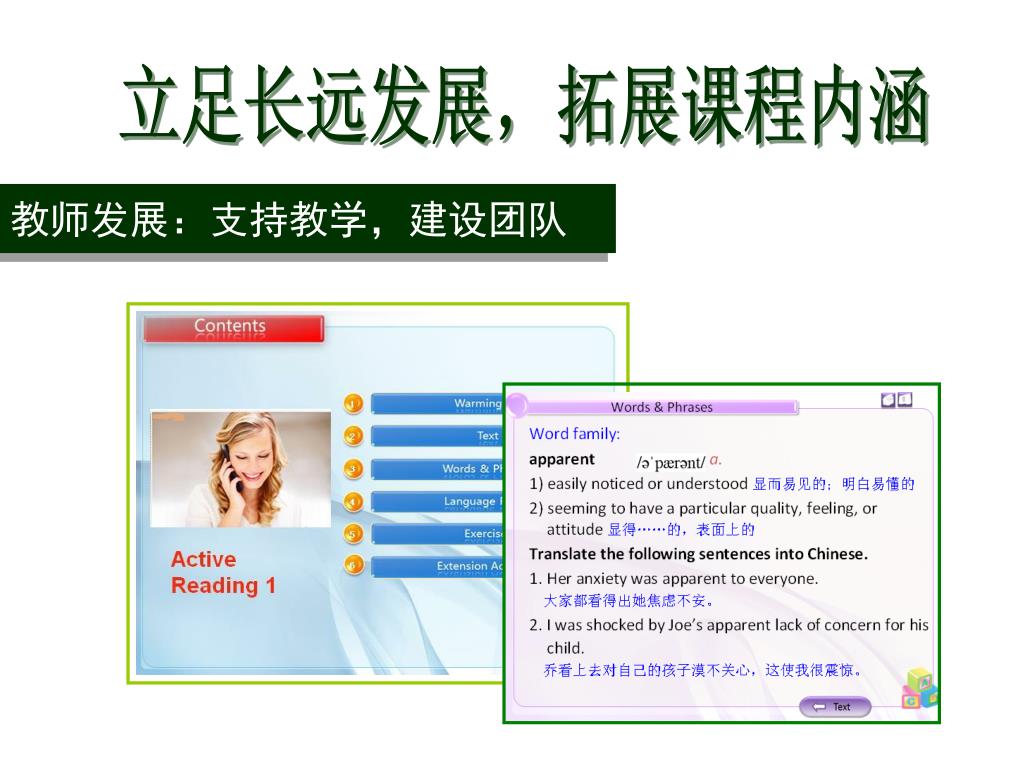Click the orange number 1 bullet
Image resolution: width=1024 pixels, height=768 pixels.
pyautogui.click(x=353, y=404)
